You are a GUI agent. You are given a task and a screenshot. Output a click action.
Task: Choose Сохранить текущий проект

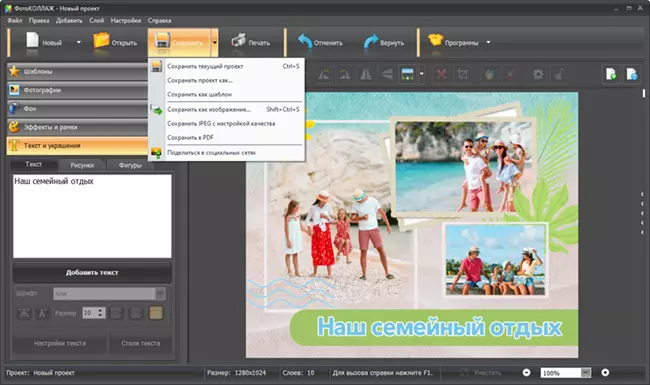tap(226, 66)
